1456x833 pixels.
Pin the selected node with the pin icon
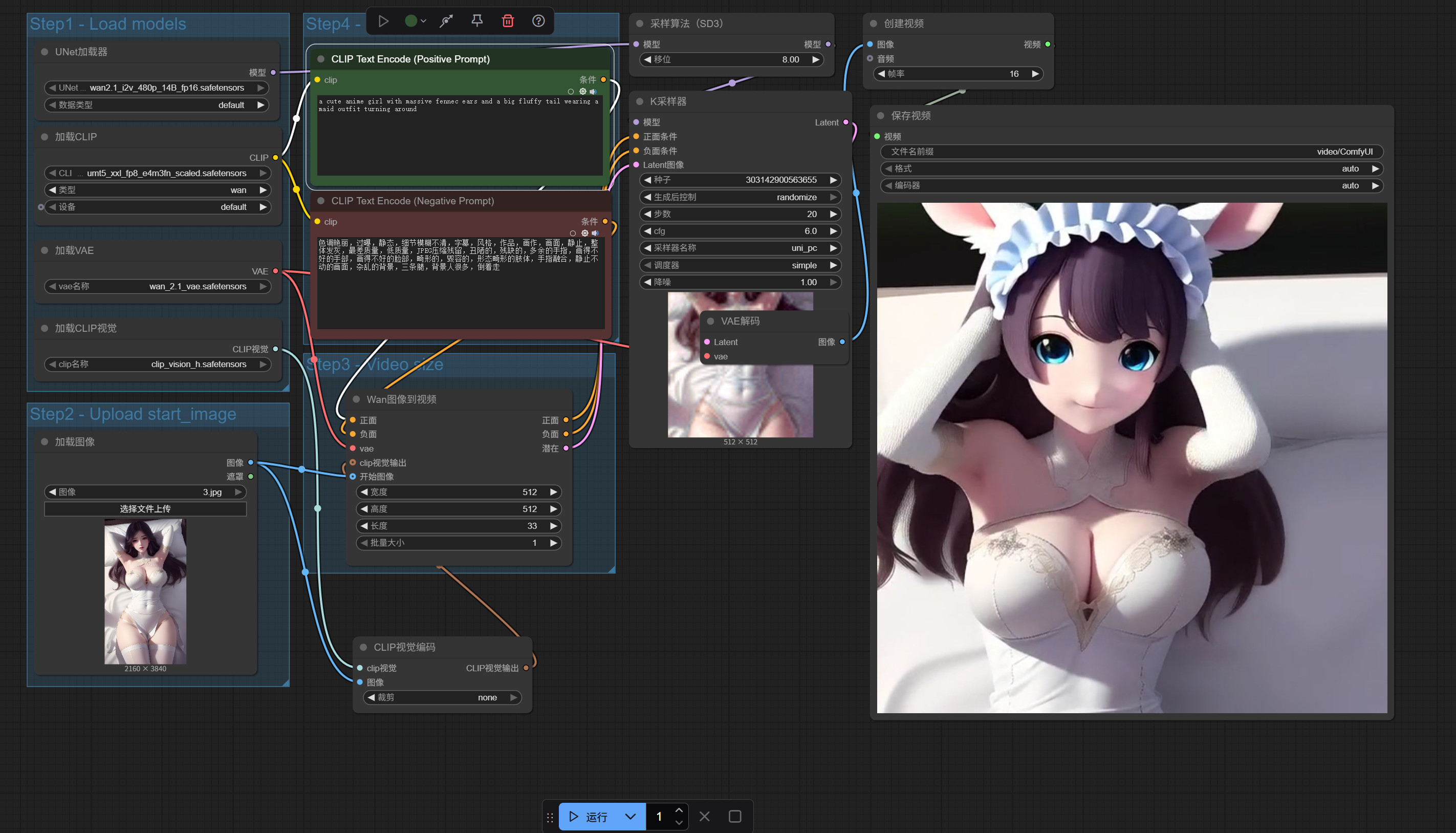[x=477, y=21]
